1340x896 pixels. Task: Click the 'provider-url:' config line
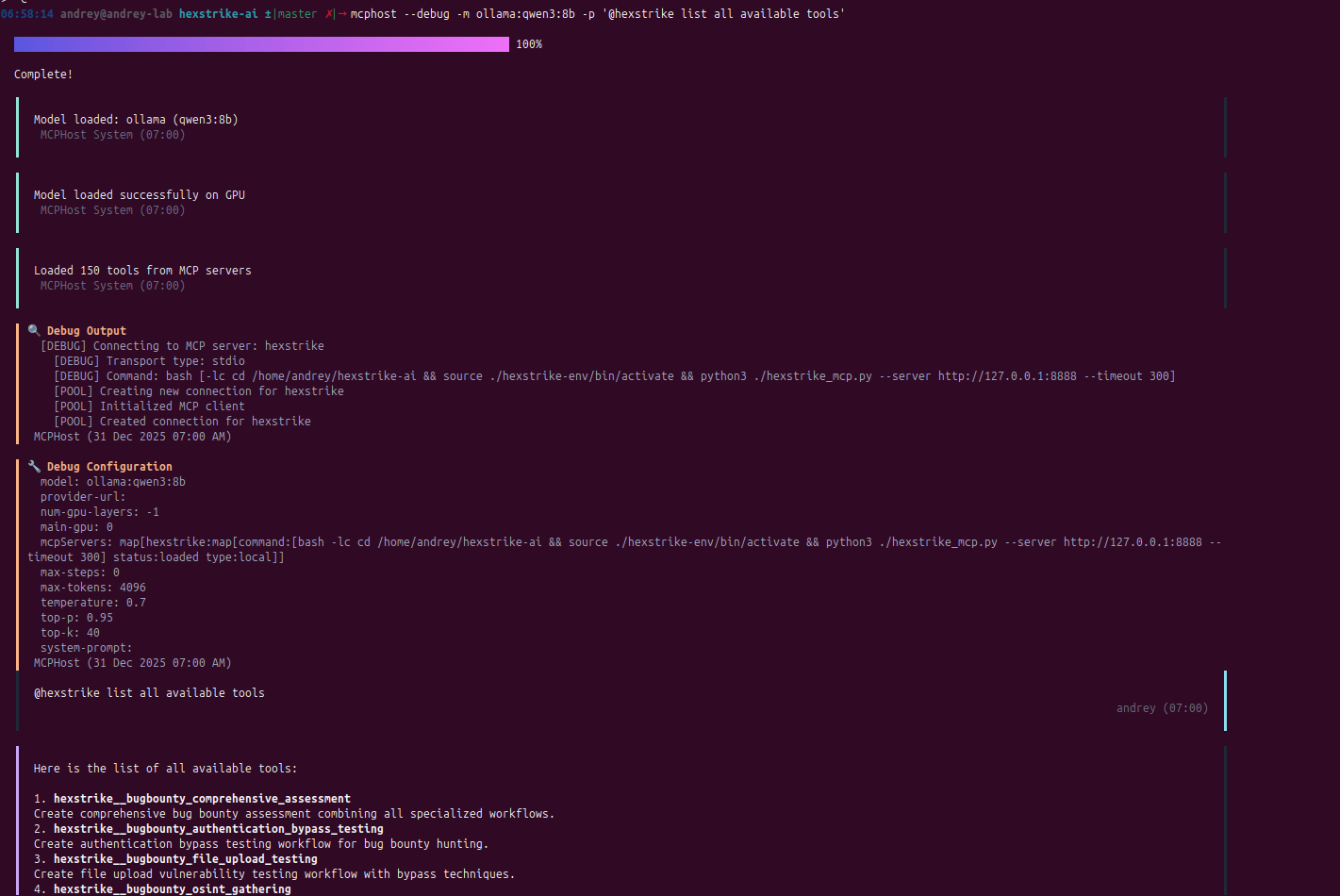point(83,497)
